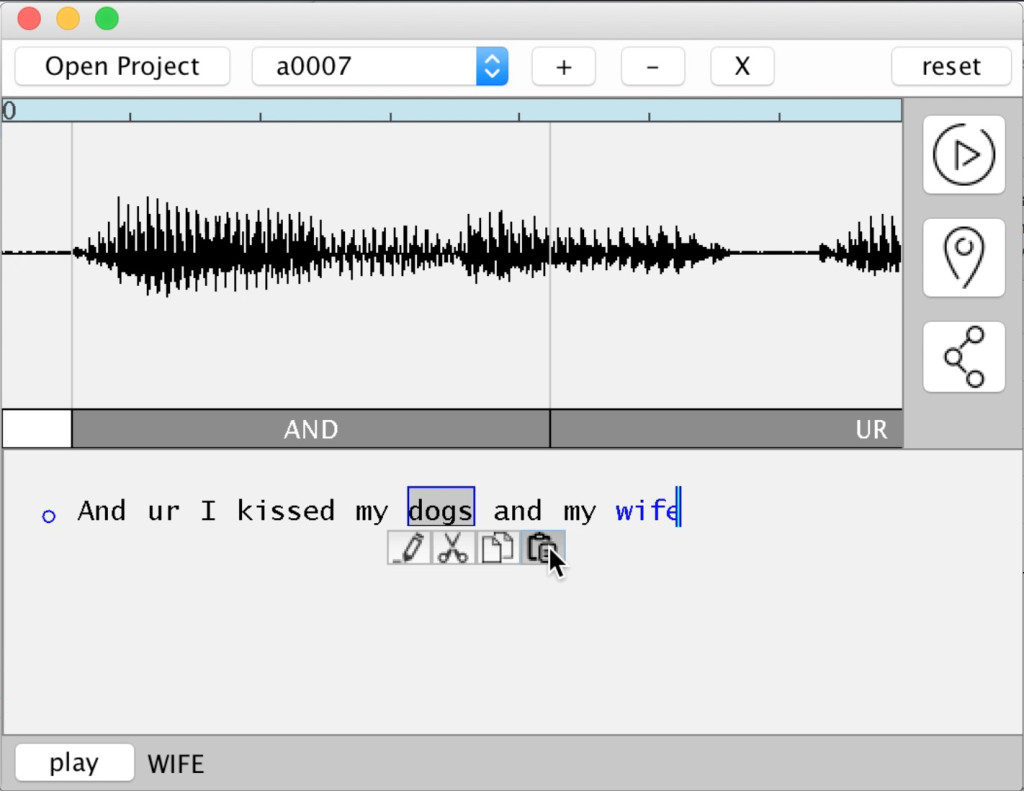The width and height of the screenshot is (1024, 791).
Task: Select the blue circle marker beside the transcript
Action: click(x=48, y=515)
